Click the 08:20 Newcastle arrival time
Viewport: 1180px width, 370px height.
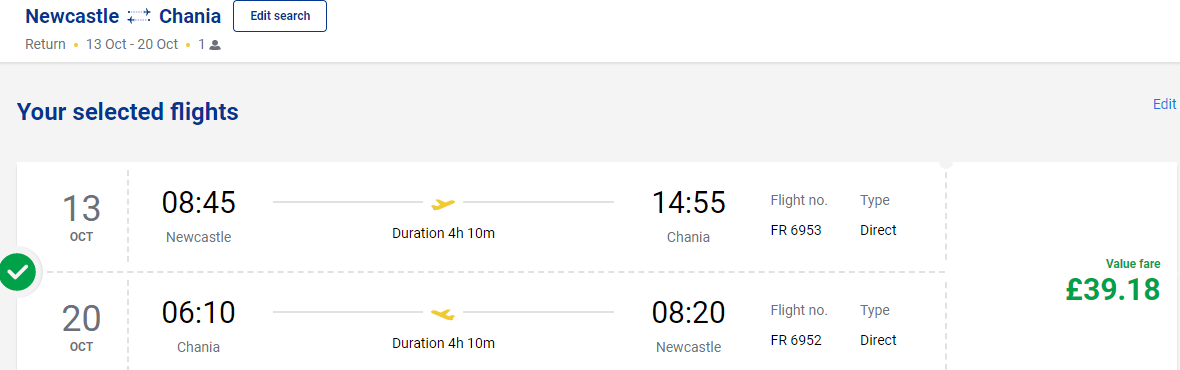689,312
